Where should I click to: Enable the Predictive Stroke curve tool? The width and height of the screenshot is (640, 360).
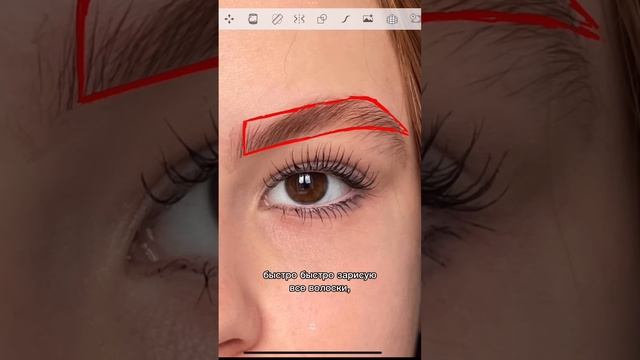345,19
